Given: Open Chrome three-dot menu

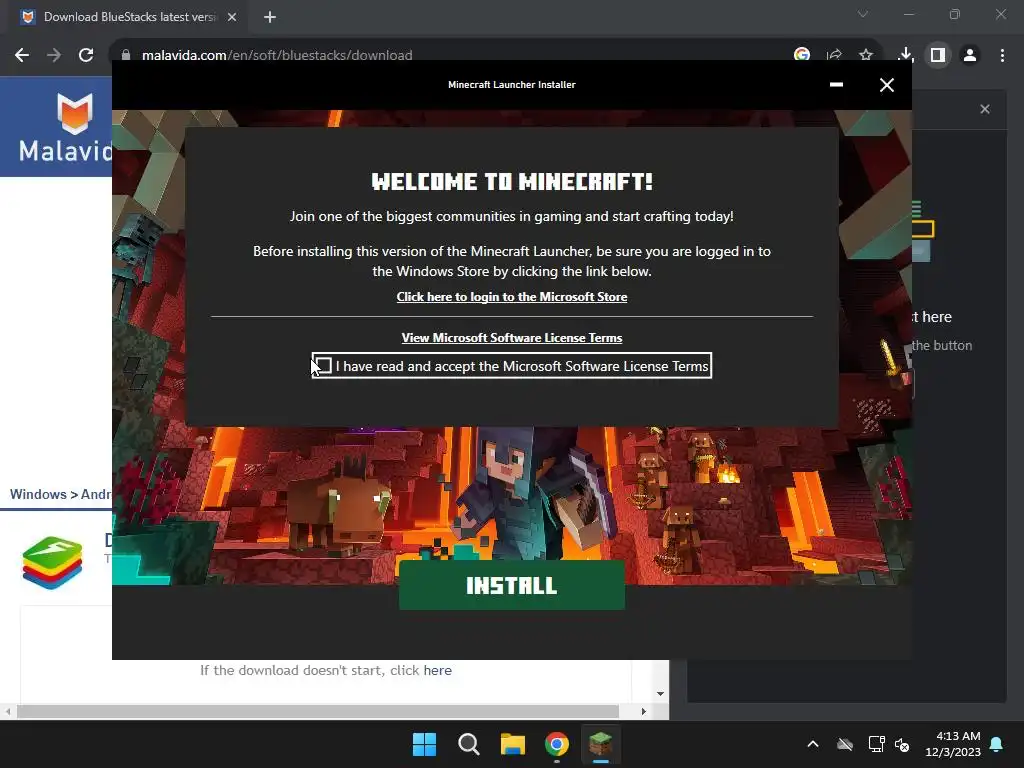Looking at the screenshot, I should pyautogui.click(x=1002, y=55).
